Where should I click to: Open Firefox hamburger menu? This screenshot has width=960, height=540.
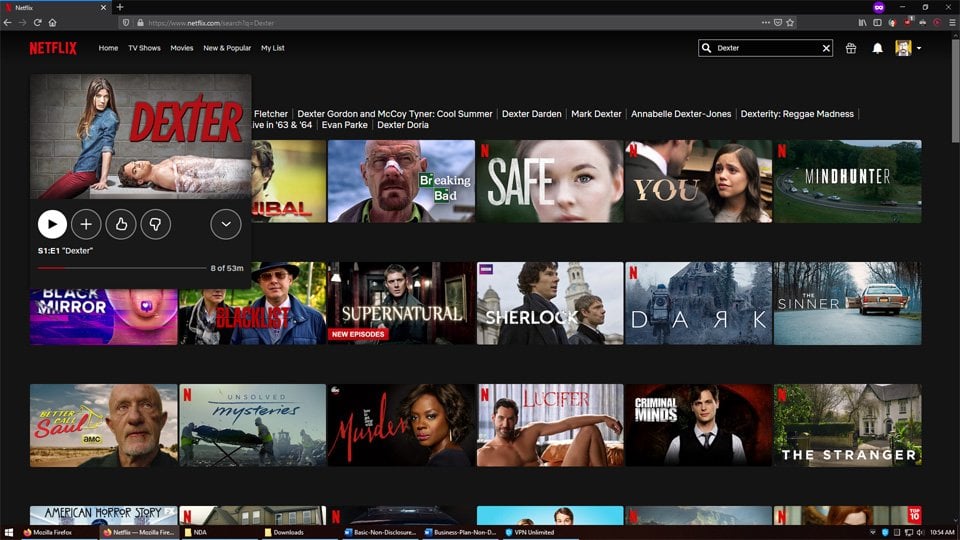[x=951, y=22]
